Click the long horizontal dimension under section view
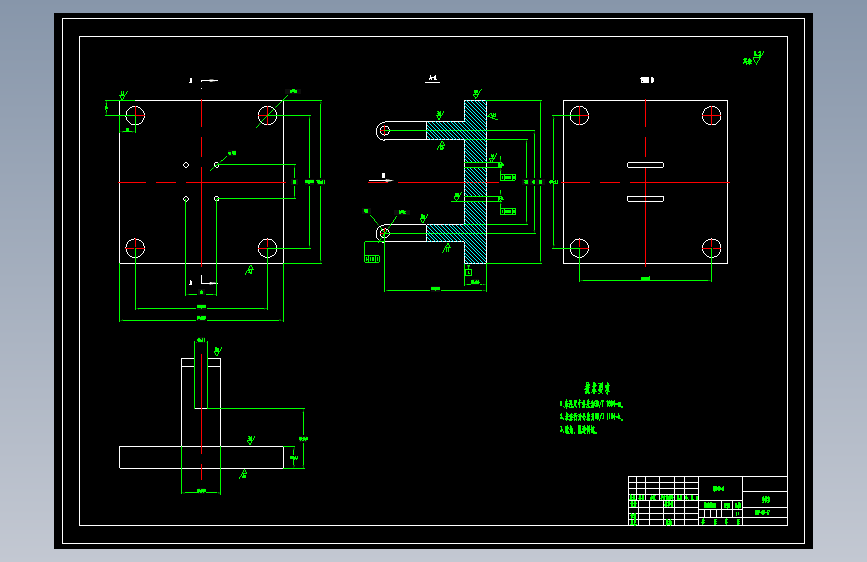This screenshot has height=562, width=867. click(435, 289)
